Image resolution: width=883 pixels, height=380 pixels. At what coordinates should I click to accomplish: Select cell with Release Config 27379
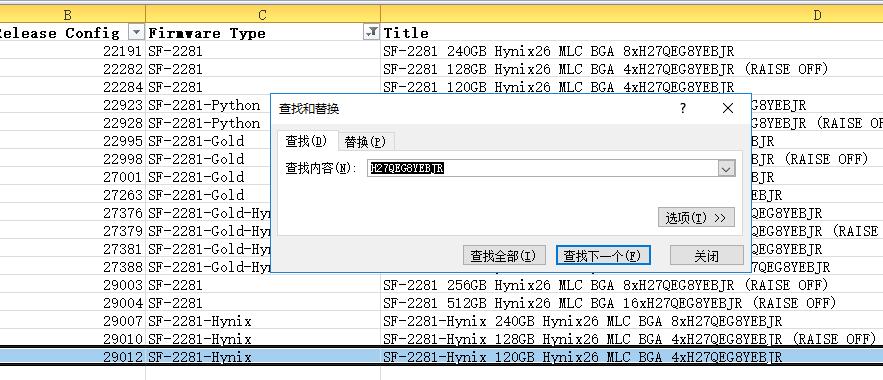pos(73,231)
